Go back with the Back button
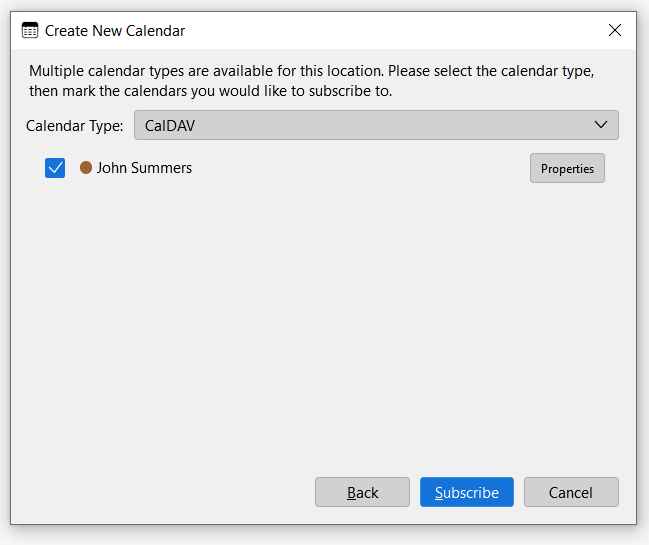The height and width of the screenshot is (545, 649). click(362, 492)
